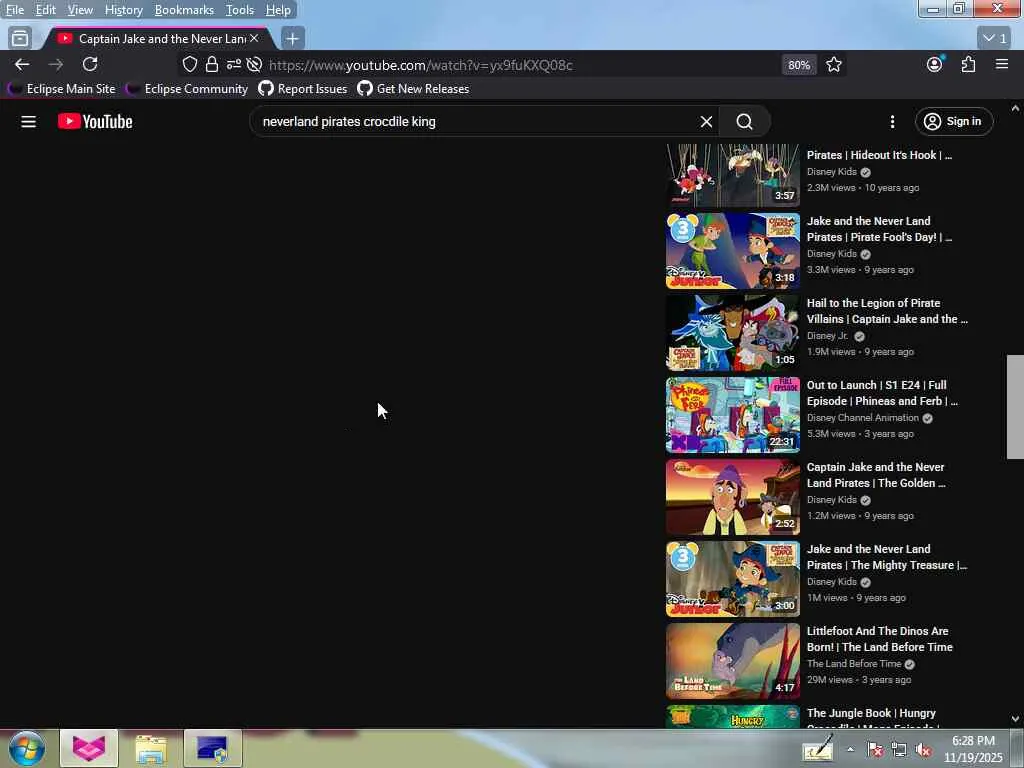The image size is (1024, 768).
Task: Open tracking protection shield icon
Action: (x=189, y=65)
